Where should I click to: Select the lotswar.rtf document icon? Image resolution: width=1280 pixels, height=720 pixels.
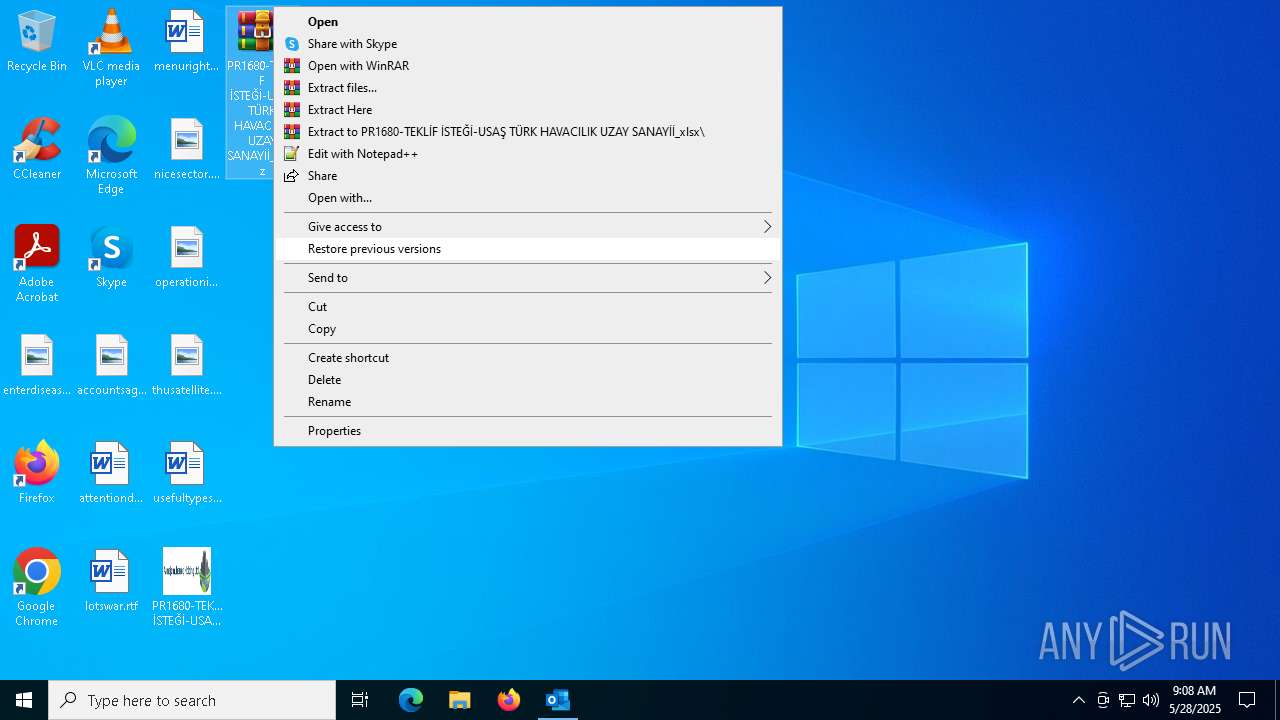coord(111,580)
